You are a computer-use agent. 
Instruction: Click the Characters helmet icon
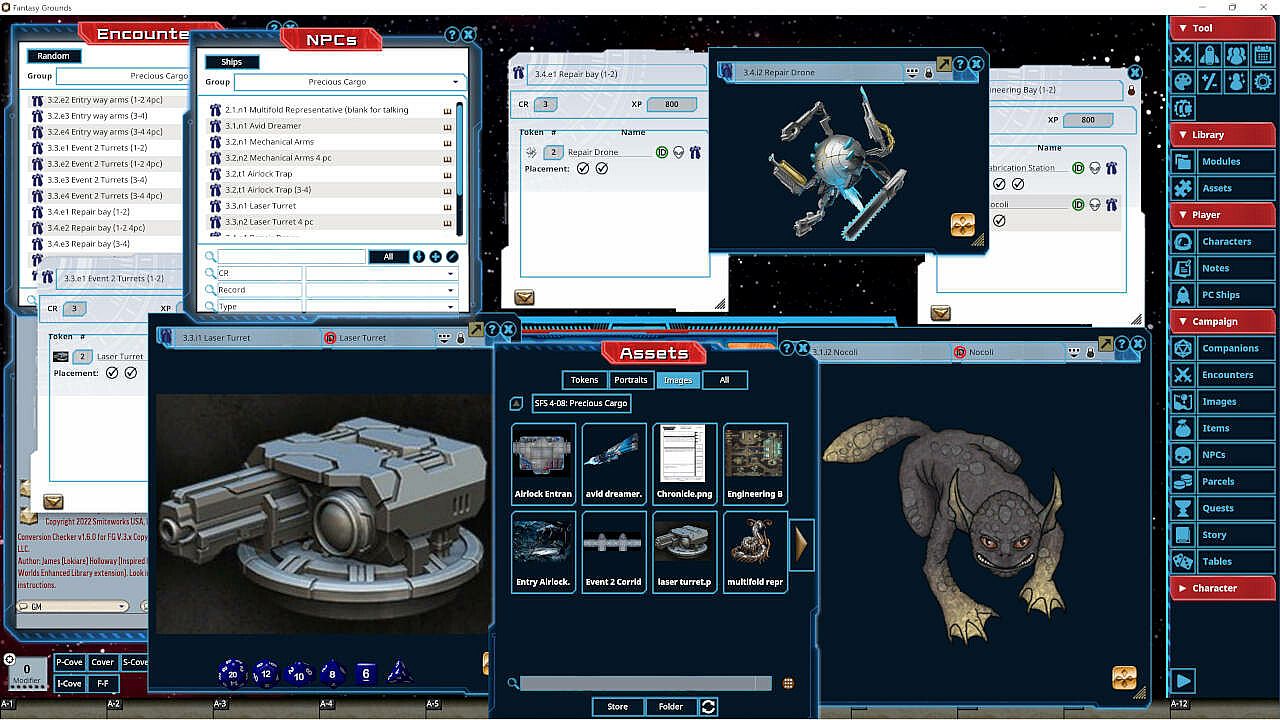coord(1183,241)
